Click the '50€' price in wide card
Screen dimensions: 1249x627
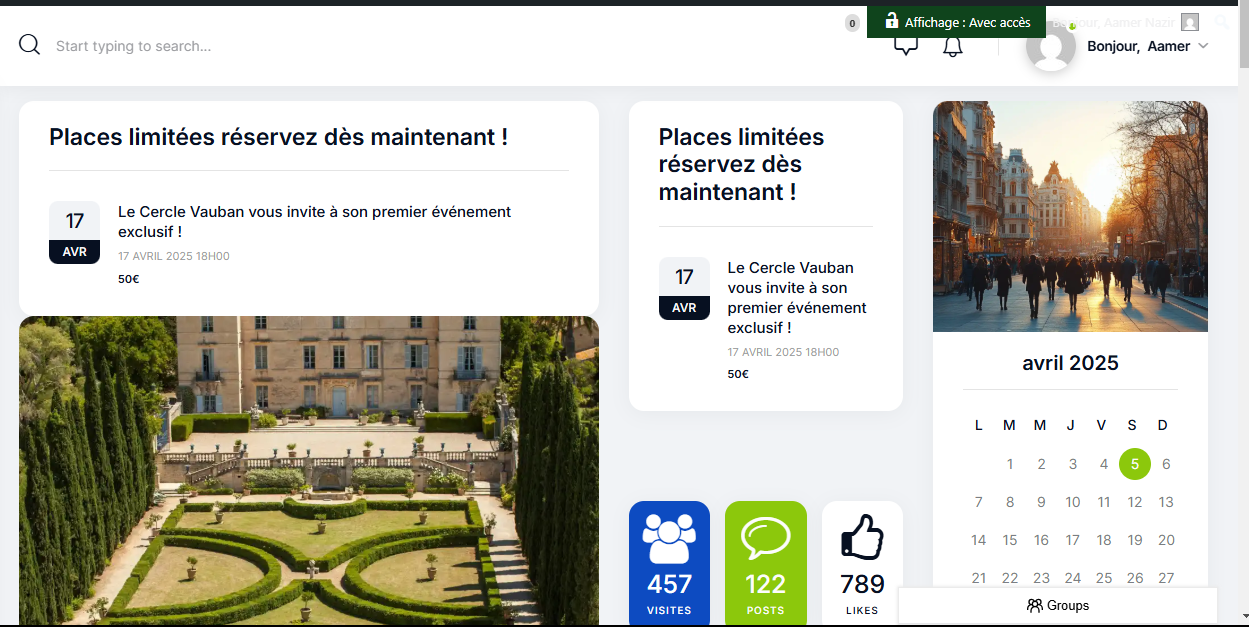click(x=128, y=279)
